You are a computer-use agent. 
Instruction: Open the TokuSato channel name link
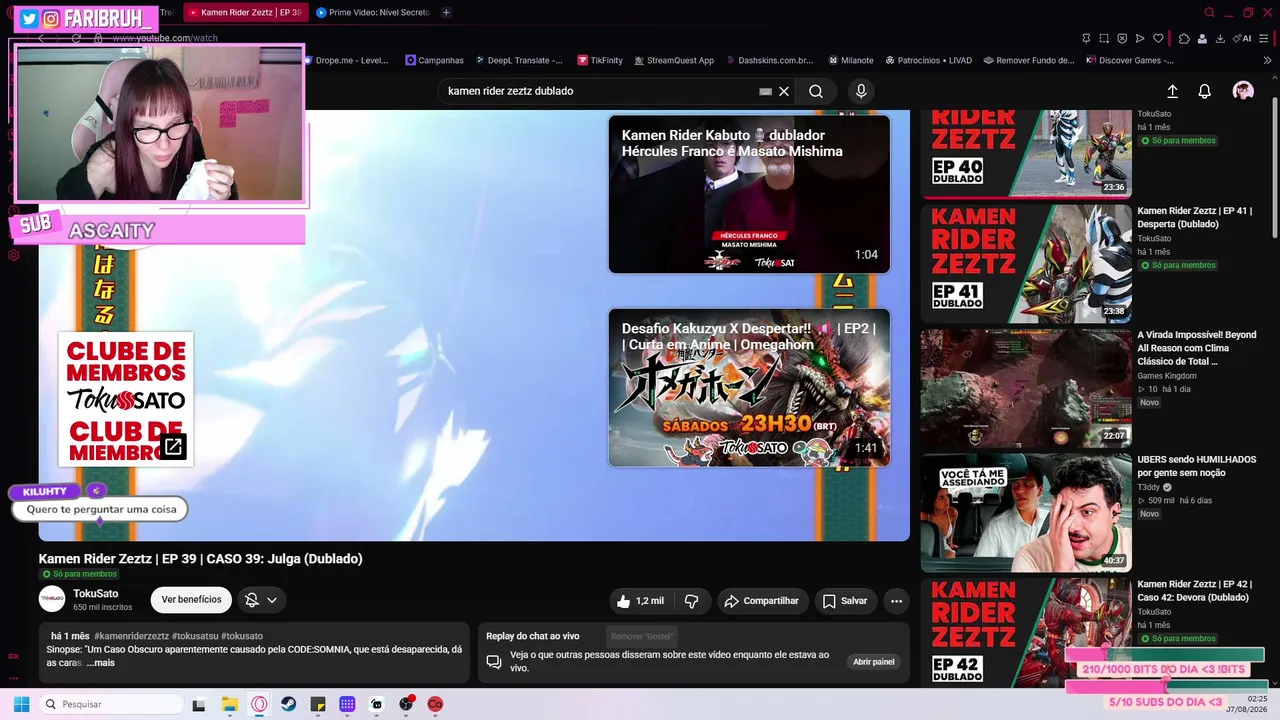click(x=95, y=594)
